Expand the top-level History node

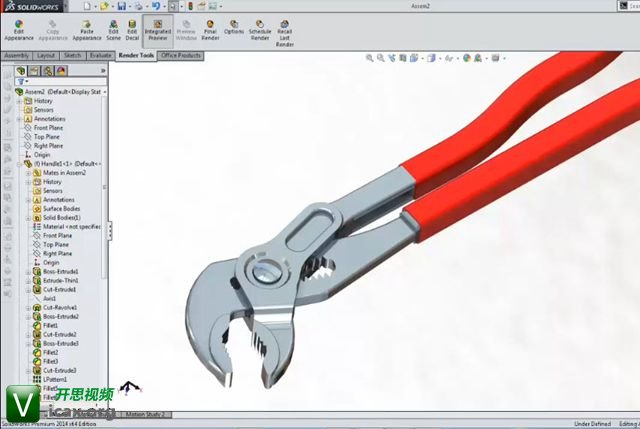pyautogui.click(x=19, y=101)
